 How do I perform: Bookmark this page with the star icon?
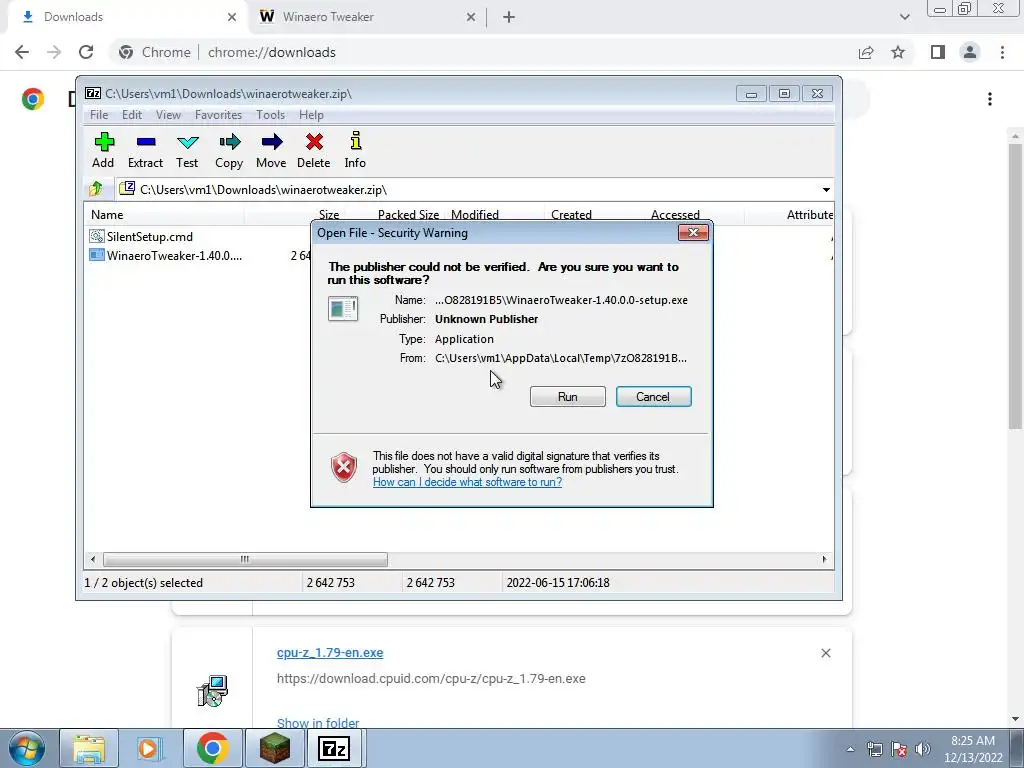point(899,52)
